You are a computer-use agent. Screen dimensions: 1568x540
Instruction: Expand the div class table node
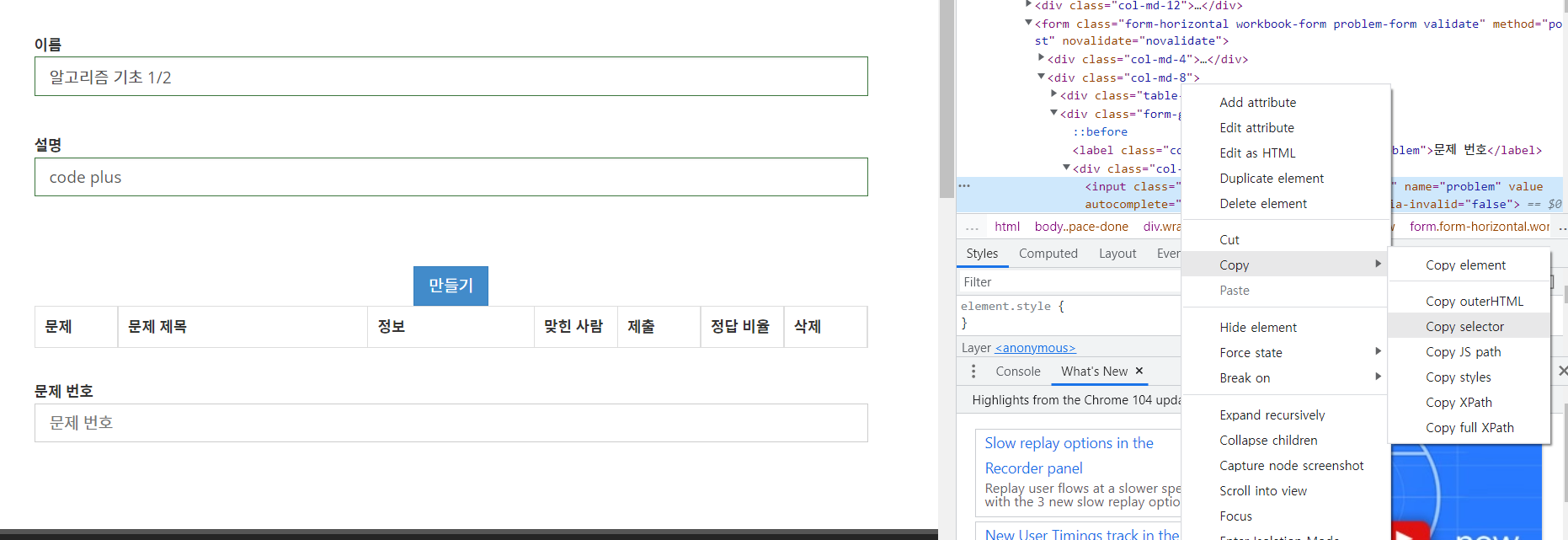pyautogui.click(x=1053, y=95)
